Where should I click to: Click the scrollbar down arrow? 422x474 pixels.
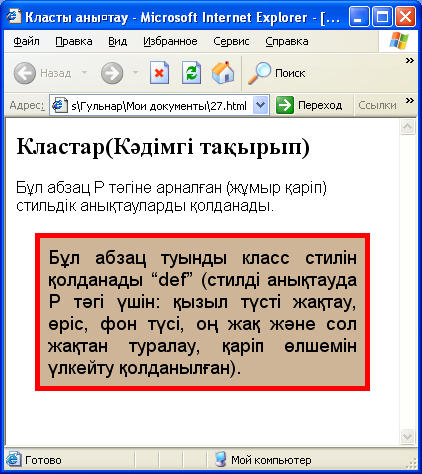click(x=408, y=436)
